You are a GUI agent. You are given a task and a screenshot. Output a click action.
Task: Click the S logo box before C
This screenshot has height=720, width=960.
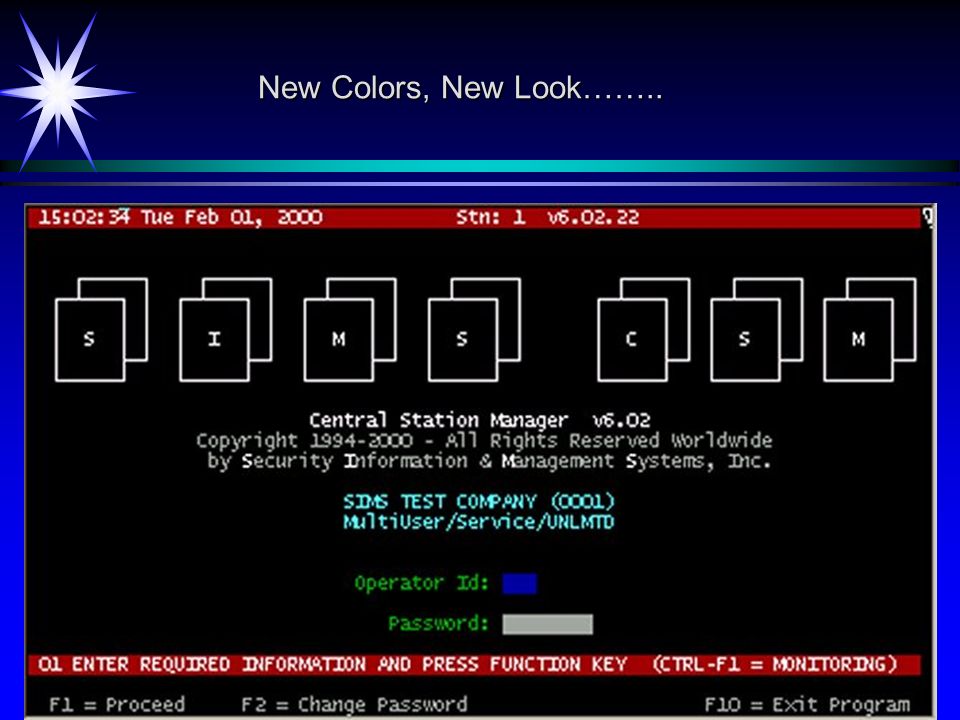463,339
